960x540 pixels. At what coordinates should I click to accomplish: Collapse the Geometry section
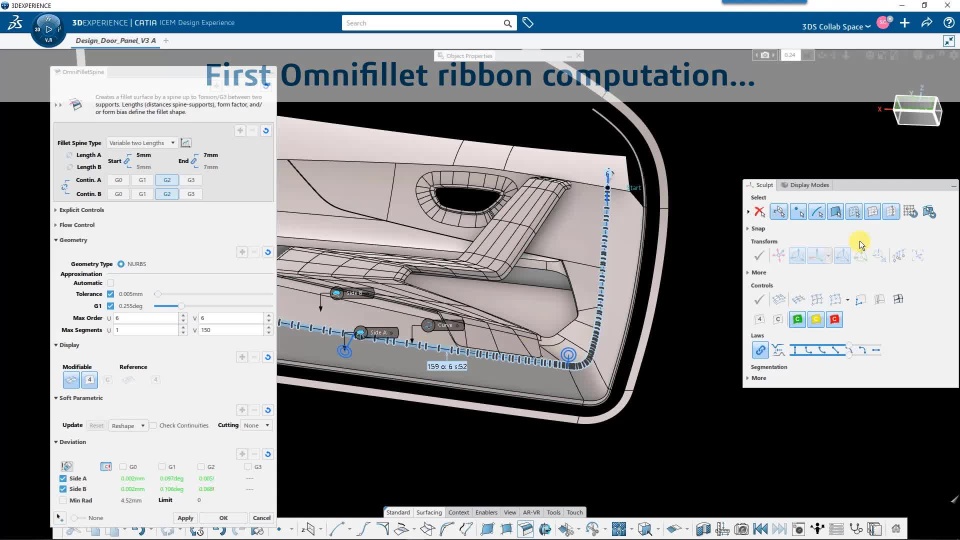tap(71, 240)
